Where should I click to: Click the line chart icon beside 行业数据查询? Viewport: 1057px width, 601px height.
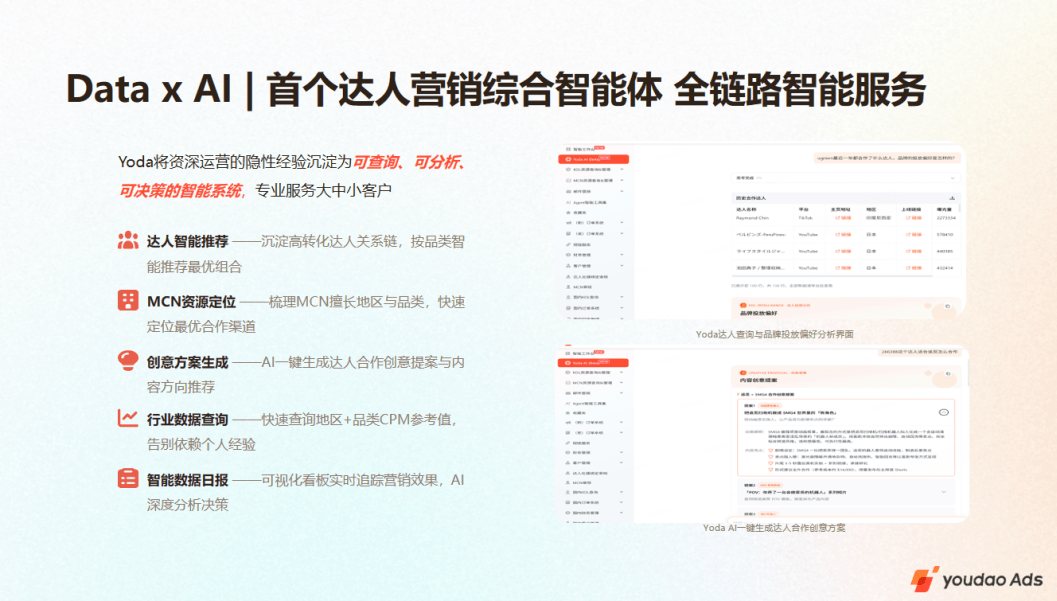[127, 418]
